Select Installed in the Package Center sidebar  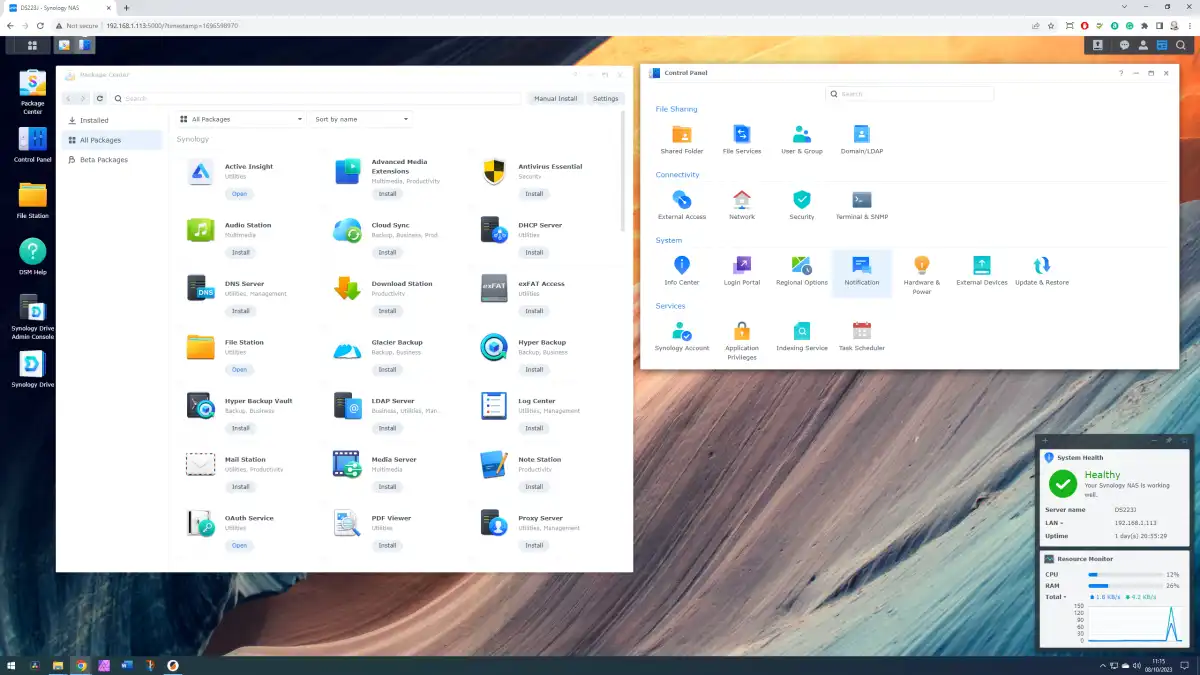click(94, 120)
